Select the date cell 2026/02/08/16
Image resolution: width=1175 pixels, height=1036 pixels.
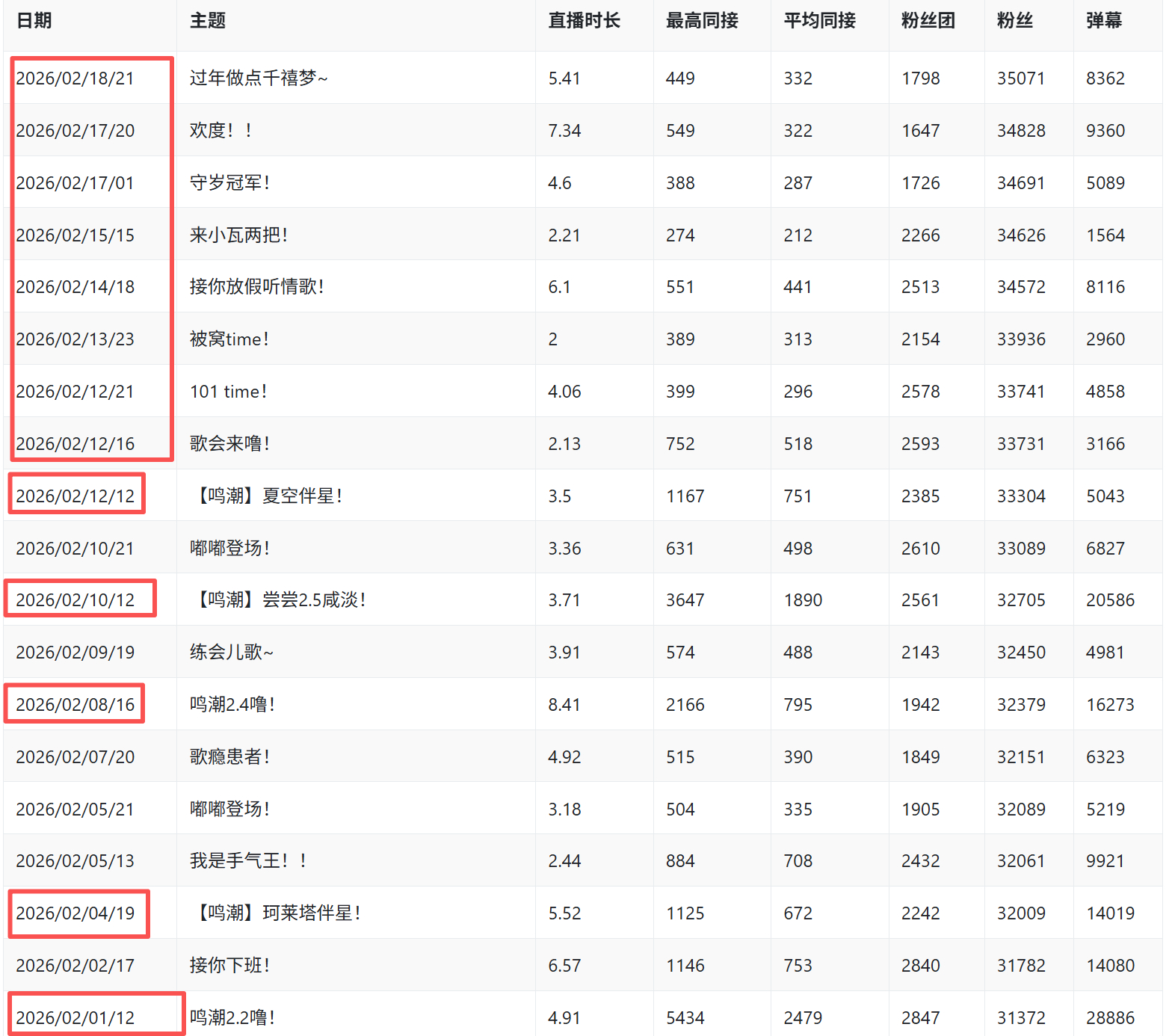[75, 705]
